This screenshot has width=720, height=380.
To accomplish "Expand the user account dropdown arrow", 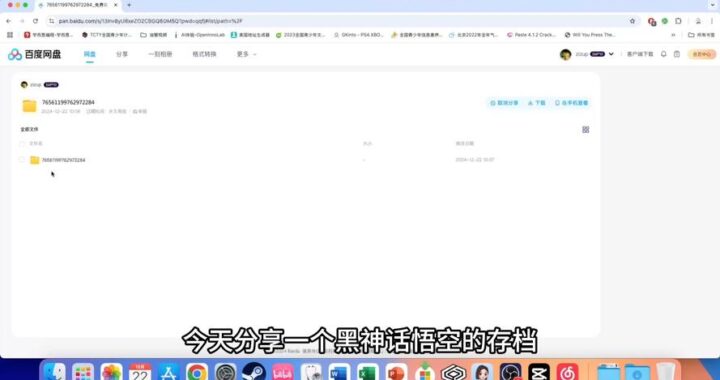I will [611, 54].
